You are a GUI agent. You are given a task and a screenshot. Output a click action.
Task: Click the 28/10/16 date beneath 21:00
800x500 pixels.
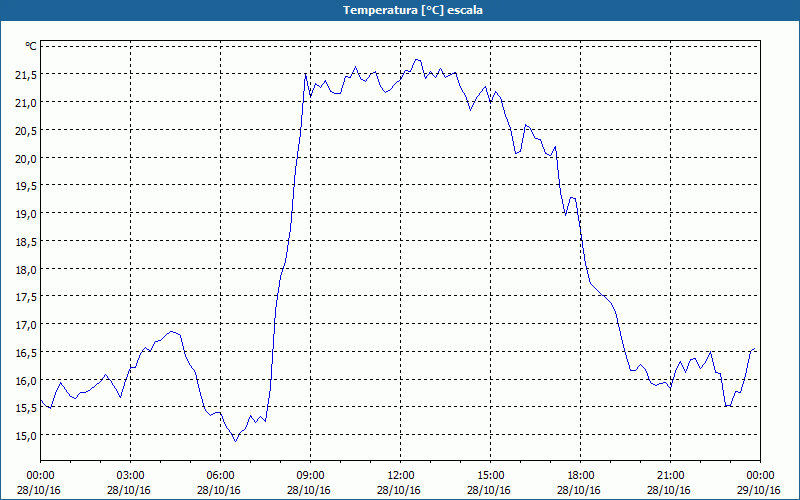coord(669,490)
